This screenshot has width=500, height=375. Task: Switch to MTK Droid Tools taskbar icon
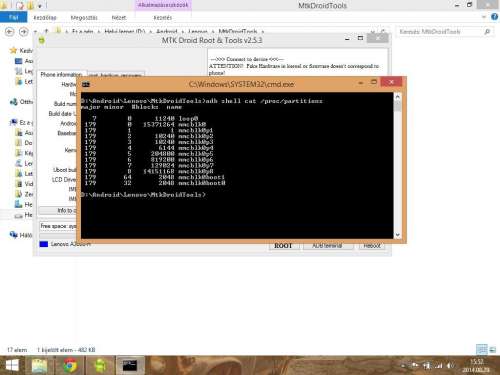tap(100, 366)
